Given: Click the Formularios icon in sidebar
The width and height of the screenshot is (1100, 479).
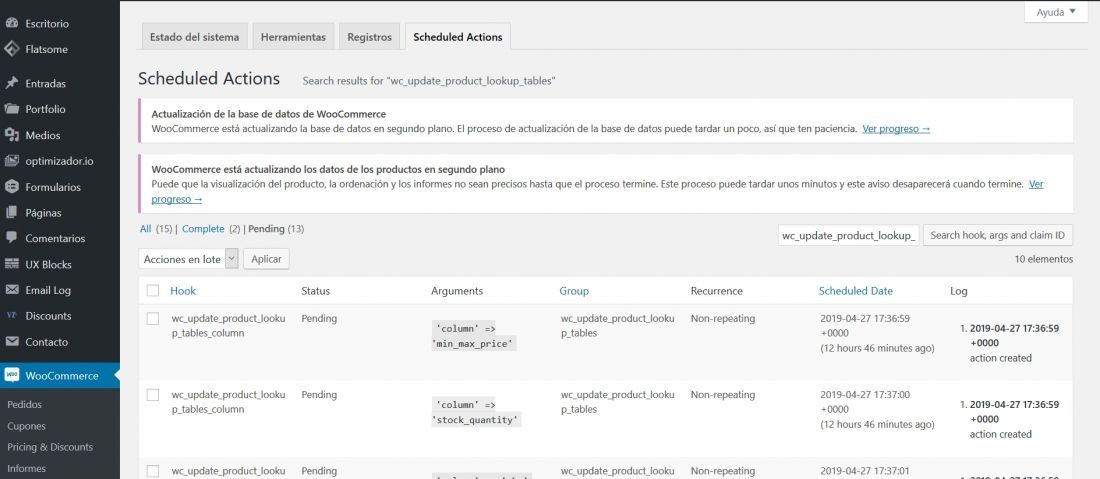Looking at the screenshot, I should pos(11,187).
